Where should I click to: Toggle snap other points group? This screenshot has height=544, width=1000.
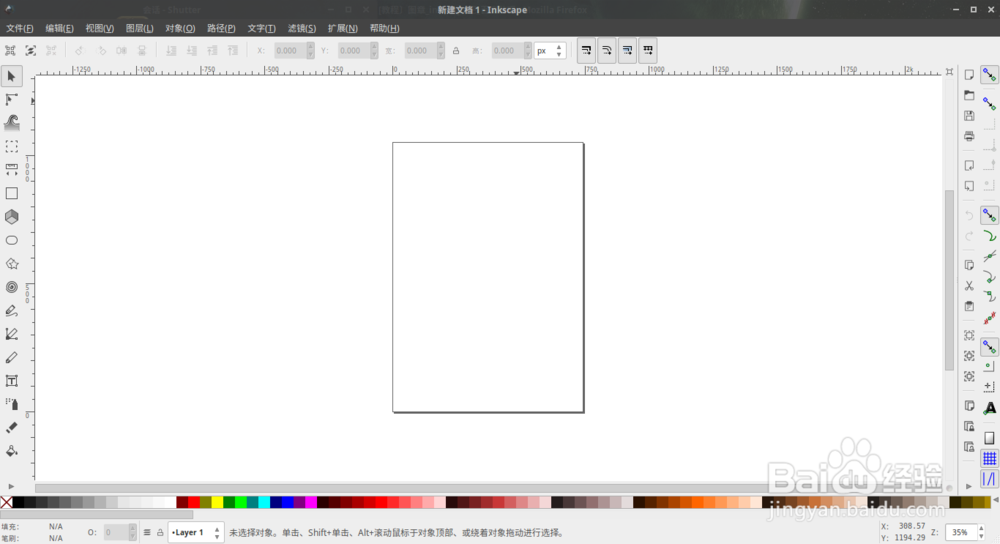pyautogui.click(x=989, y=347)
